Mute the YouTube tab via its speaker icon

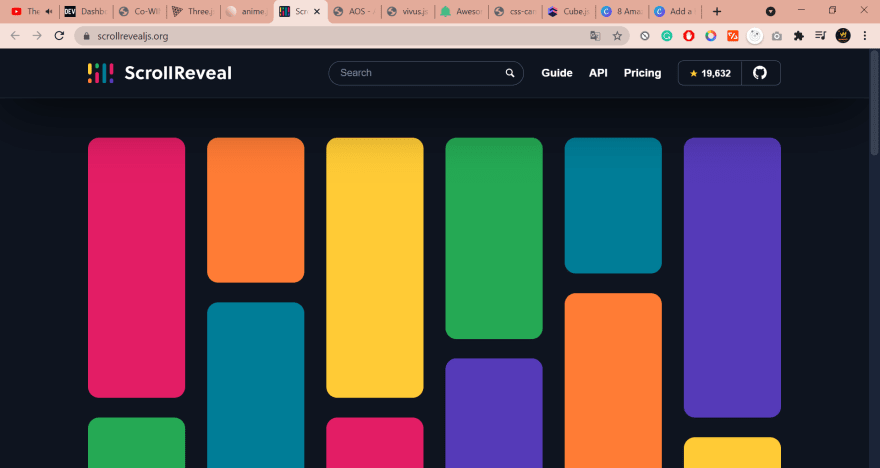(x=49, y=11)
